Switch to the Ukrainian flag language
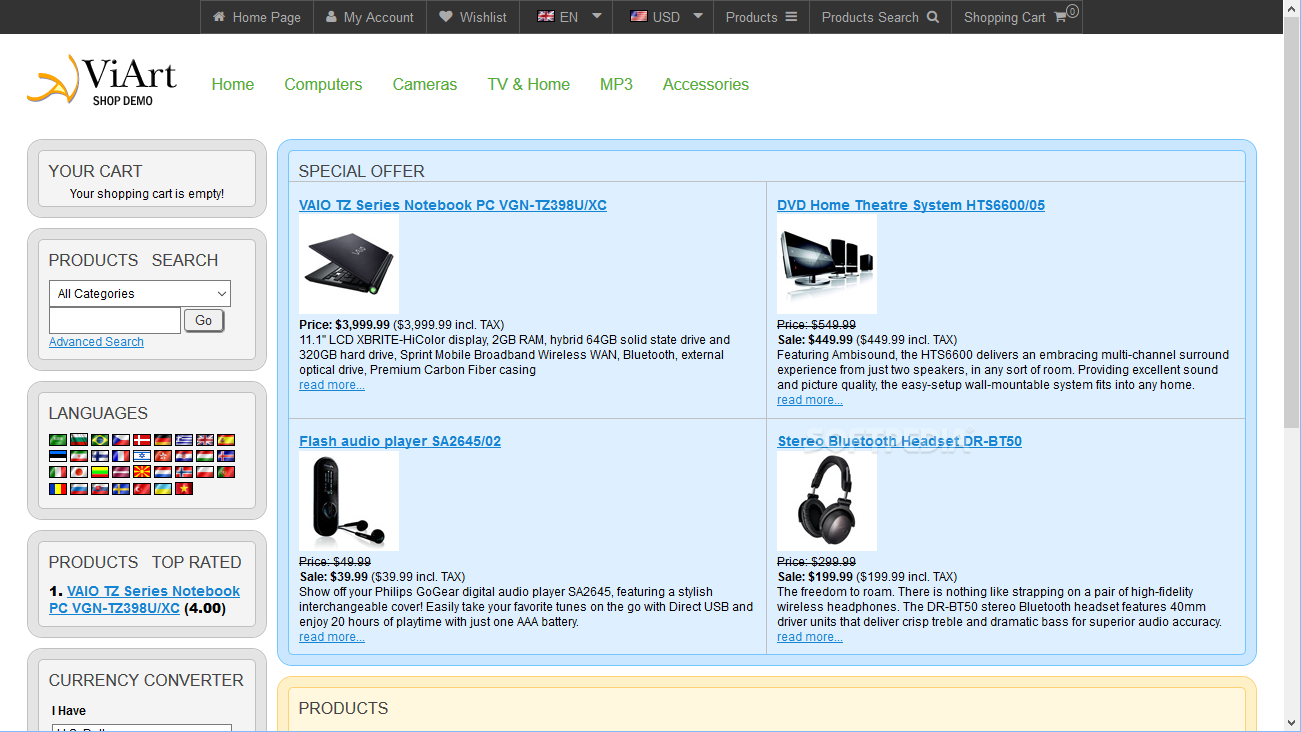 coord(163,489)
